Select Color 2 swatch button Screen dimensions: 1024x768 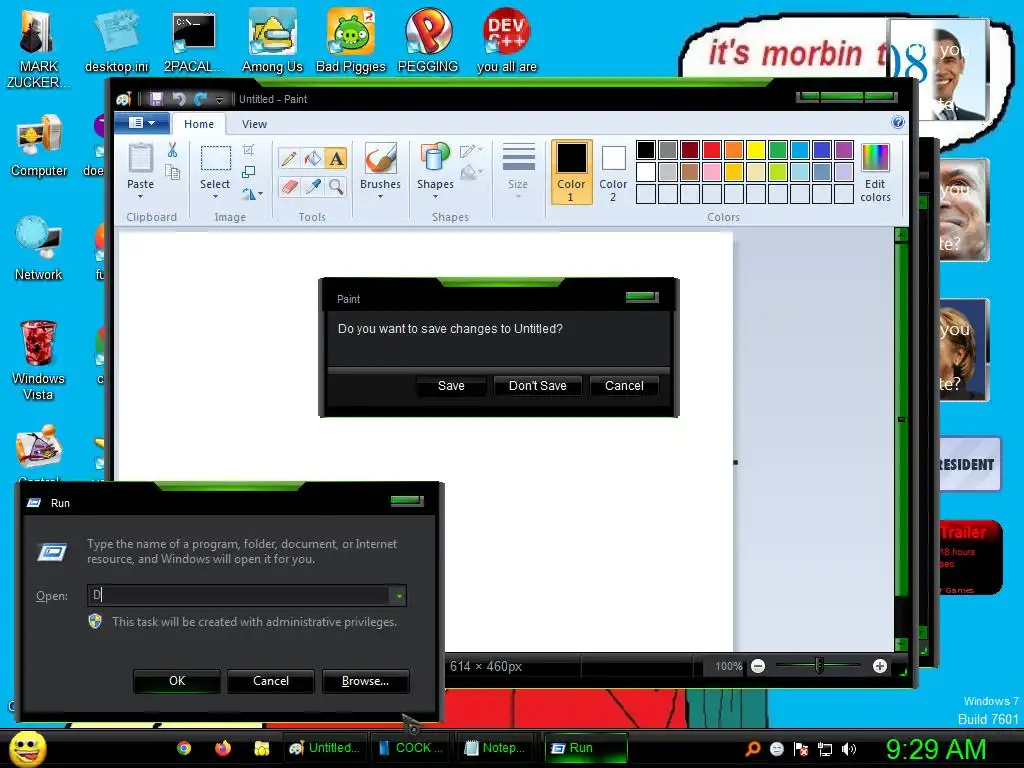pos(613,172)
